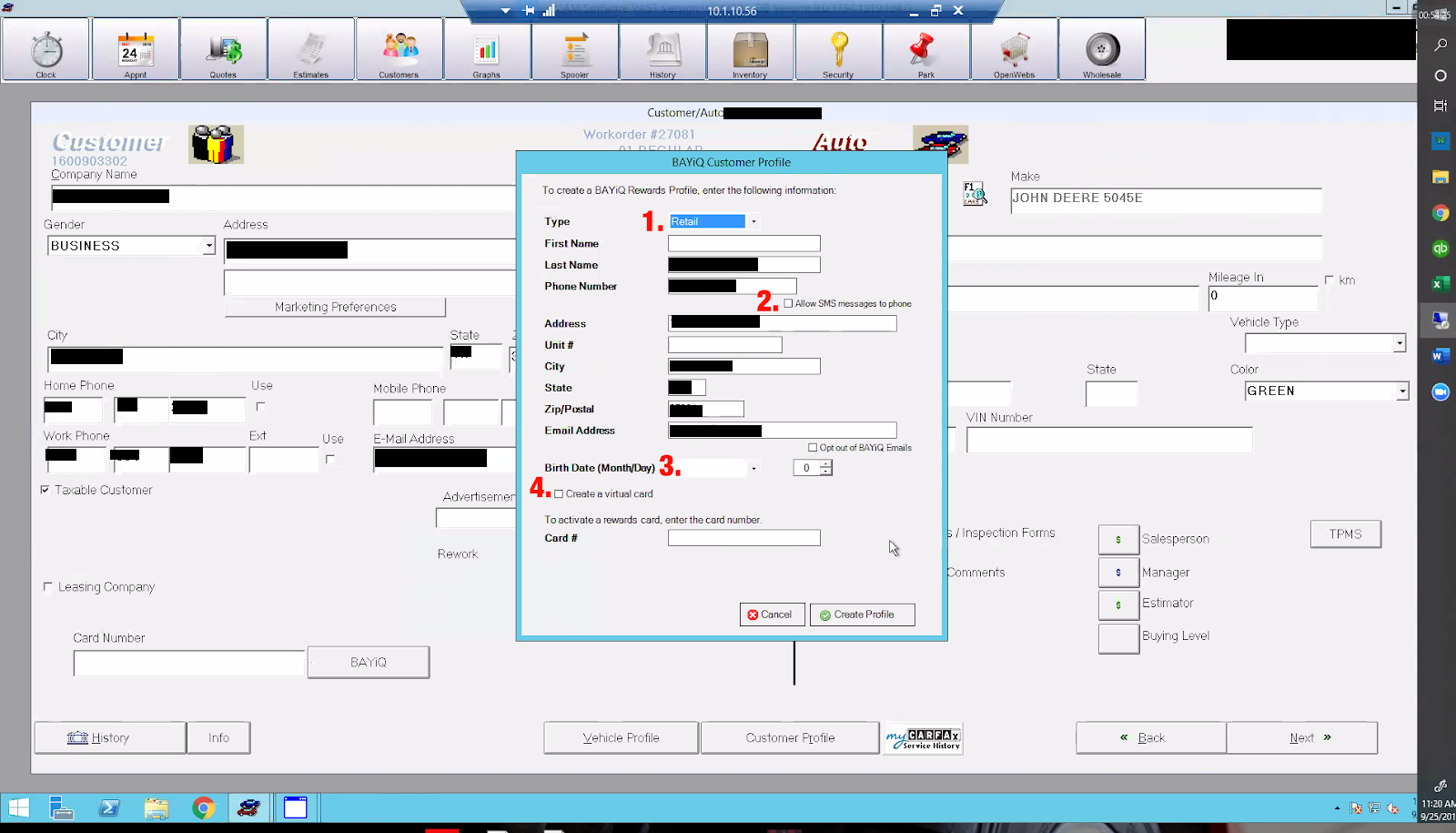Open the Clock toolbar icon

(x=45, y=50)
